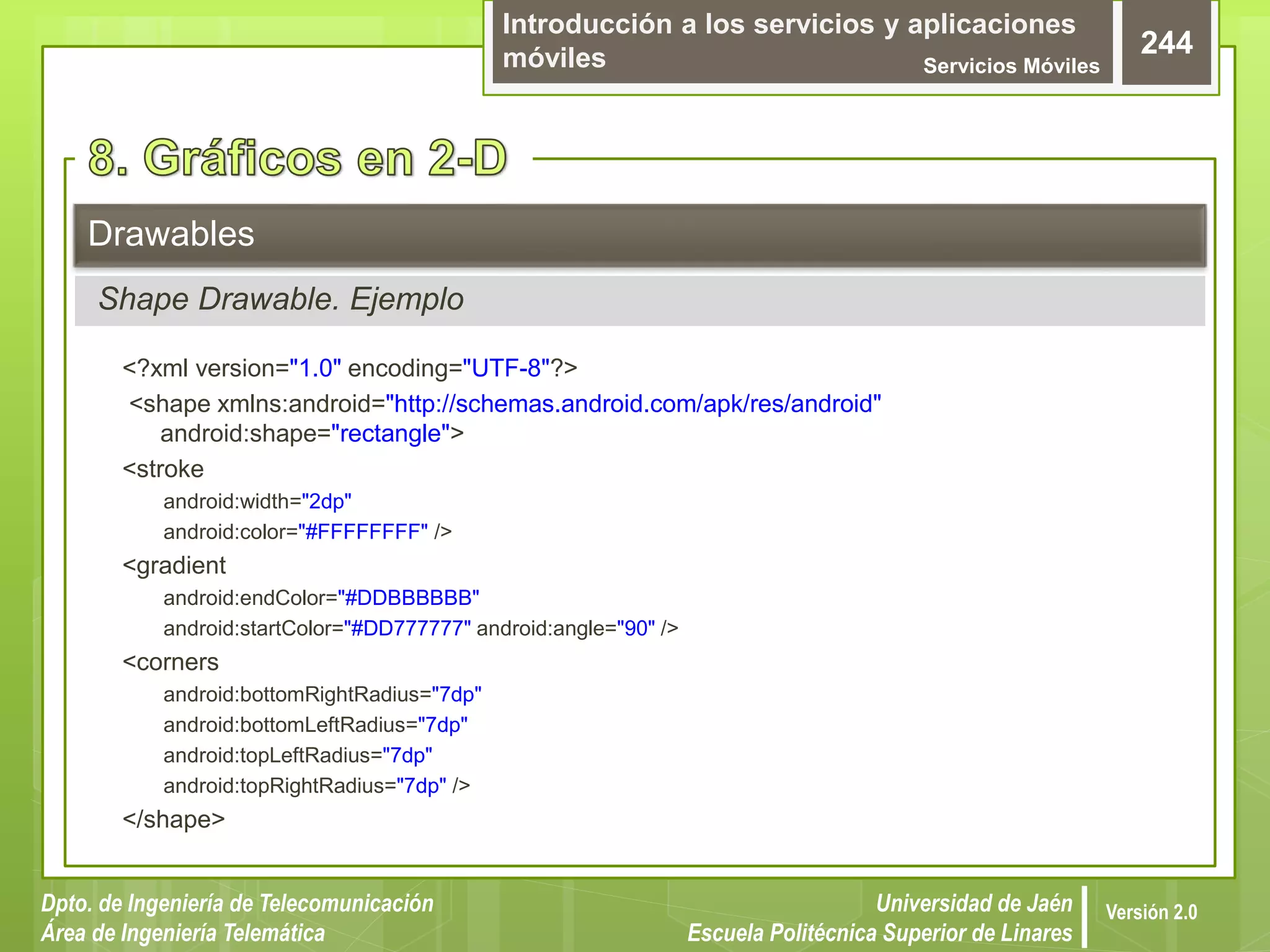Screen dimensions: 1270x952
Task: Open the schemas.android.com URL text
Action: coord(633,403)
